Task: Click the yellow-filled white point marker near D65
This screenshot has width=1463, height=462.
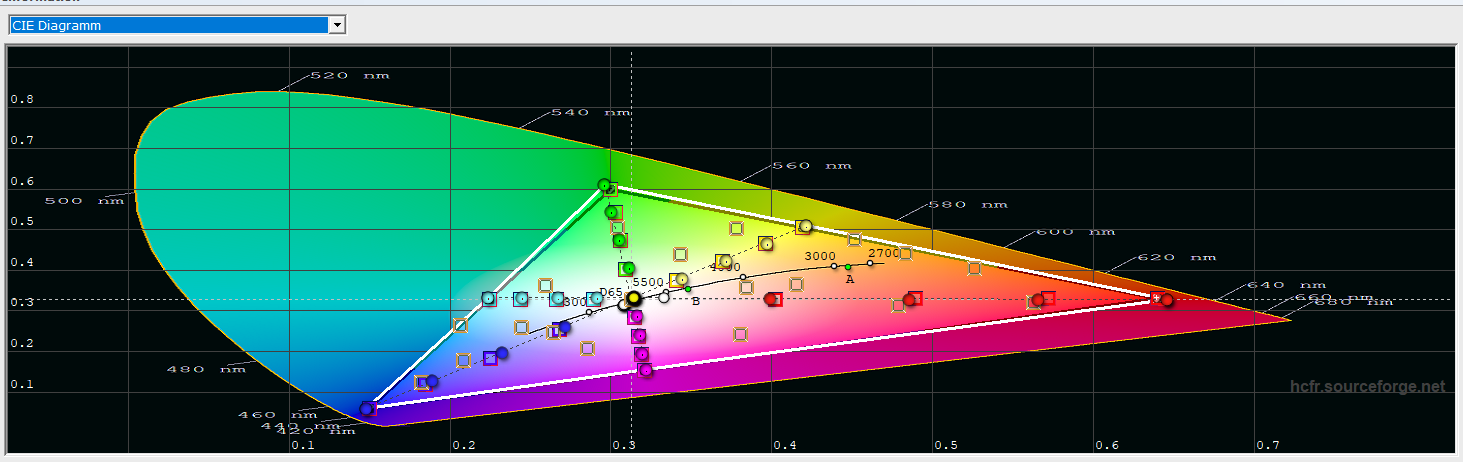Action: click(633, 299)
